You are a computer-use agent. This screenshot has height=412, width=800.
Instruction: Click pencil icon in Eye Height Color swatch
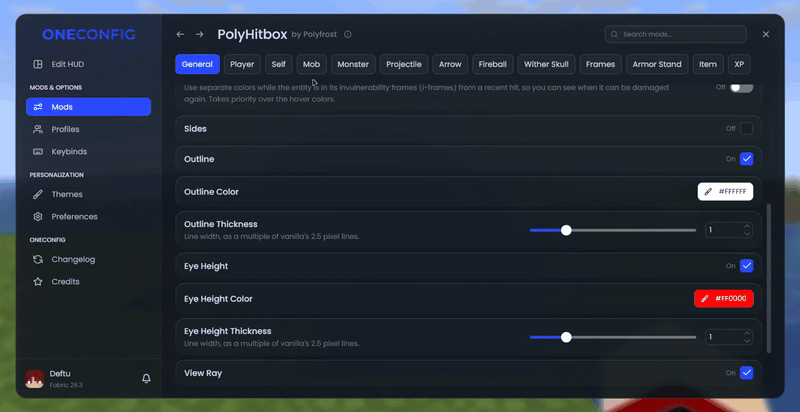pos(705,299)
